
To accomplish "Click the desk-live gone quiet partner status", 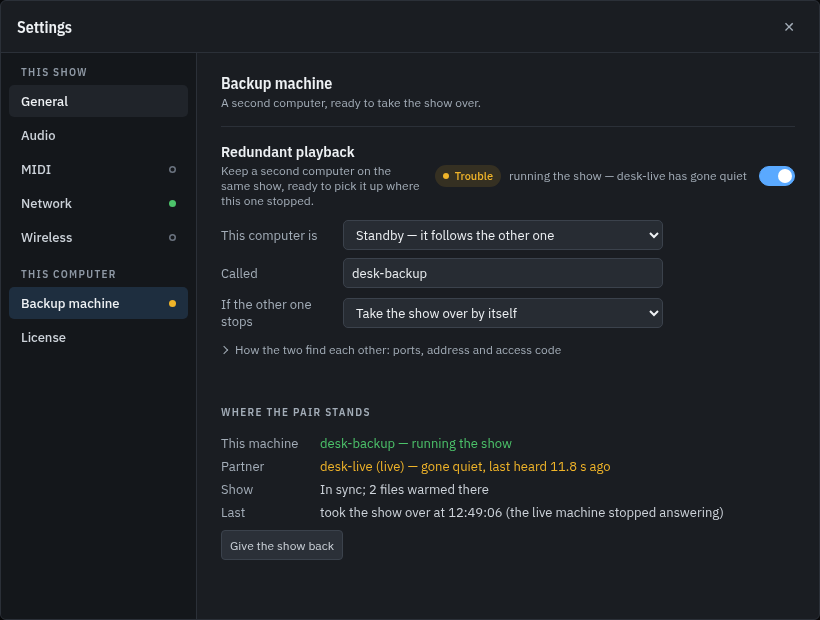I will point(465,466).
